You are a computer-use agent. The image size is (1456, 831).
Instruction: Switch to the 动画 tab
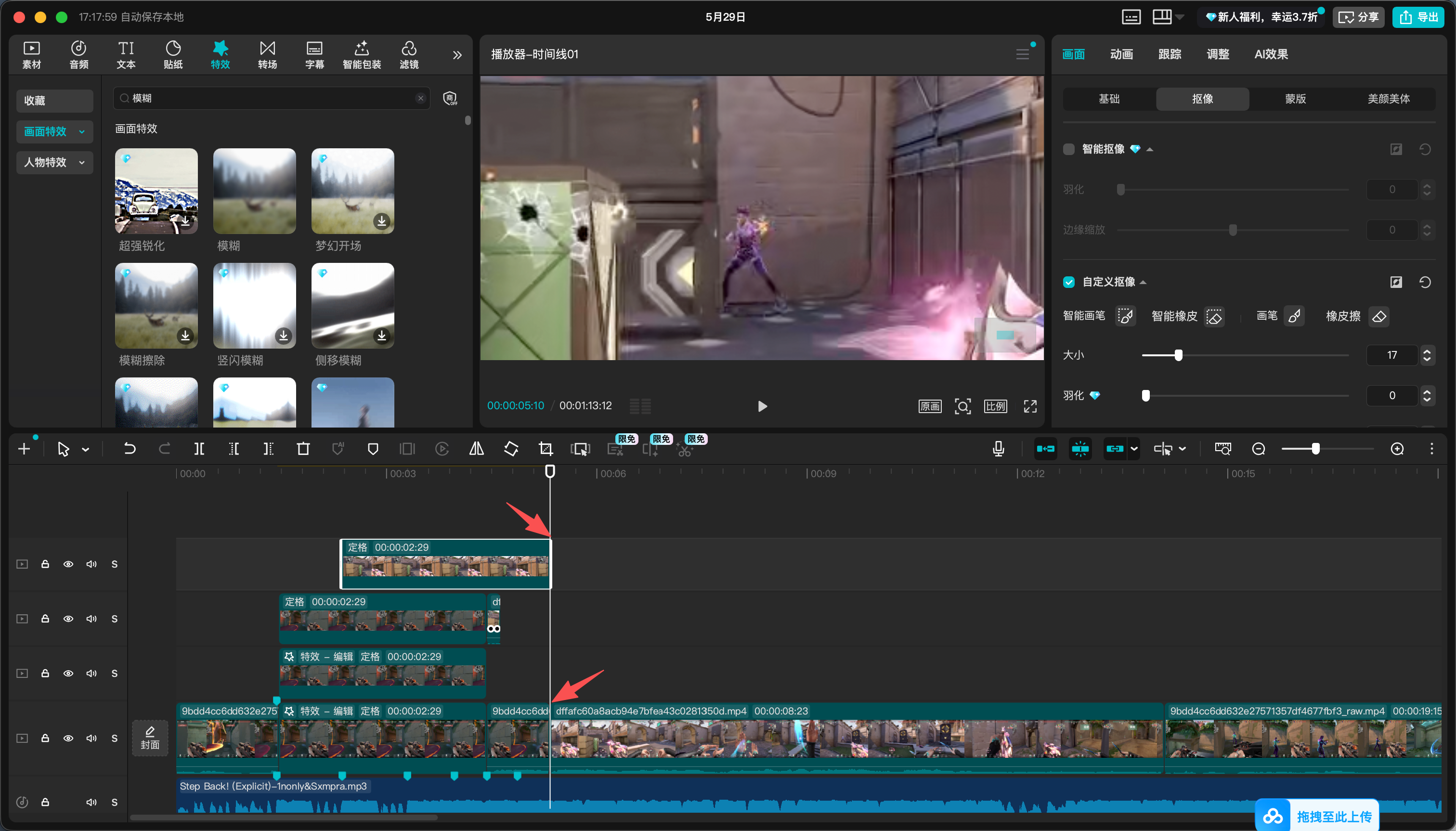click(x=1121, y=54)
